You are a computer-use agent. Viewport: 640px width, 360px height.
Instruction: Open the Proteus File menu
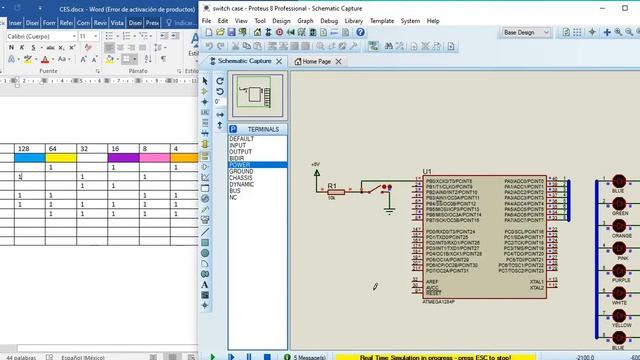207,21
